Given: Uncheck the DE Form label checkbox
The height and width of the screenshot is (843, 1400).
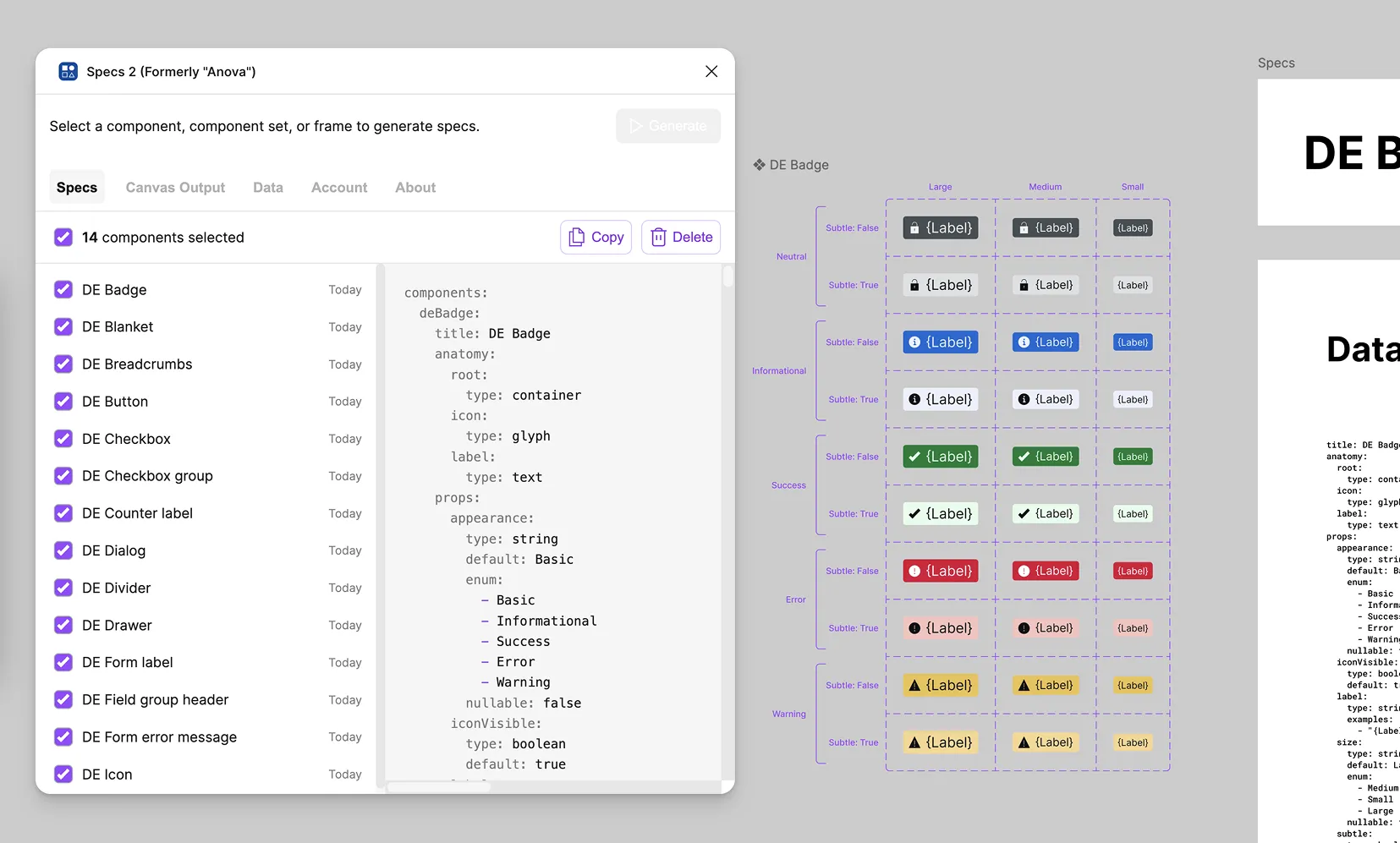Looking at the screenshot, I should tap(63, 662).
